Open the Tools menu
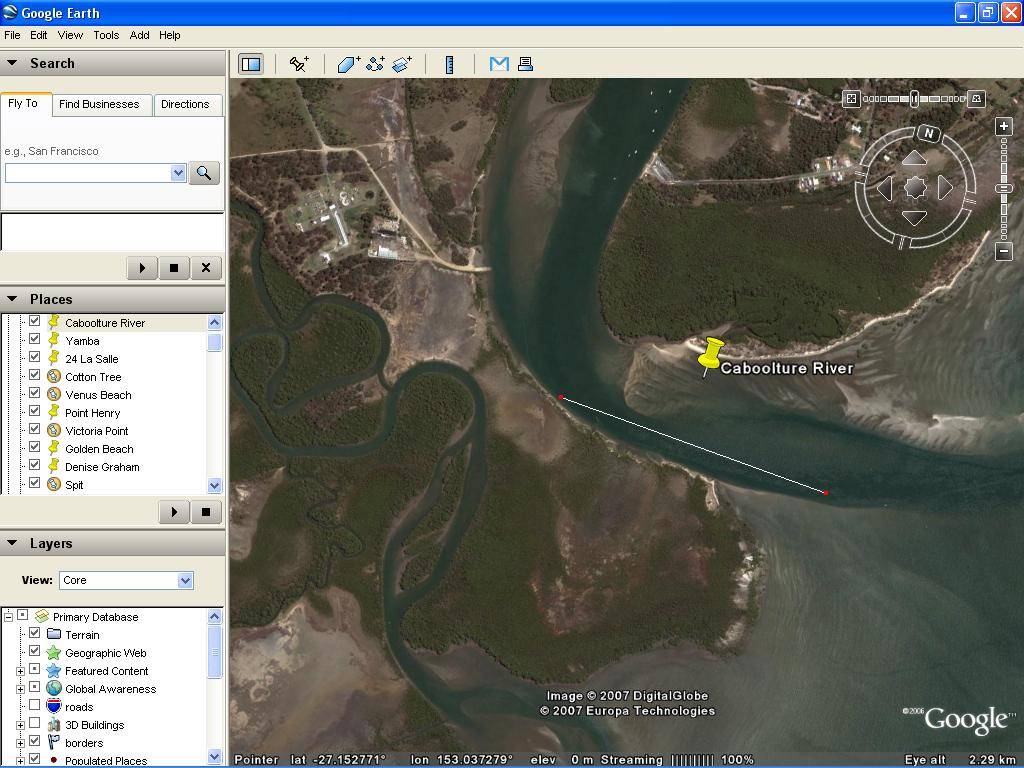Image resolution: width=1024 pixels, height=768 pixels. [x=106, y=35]
